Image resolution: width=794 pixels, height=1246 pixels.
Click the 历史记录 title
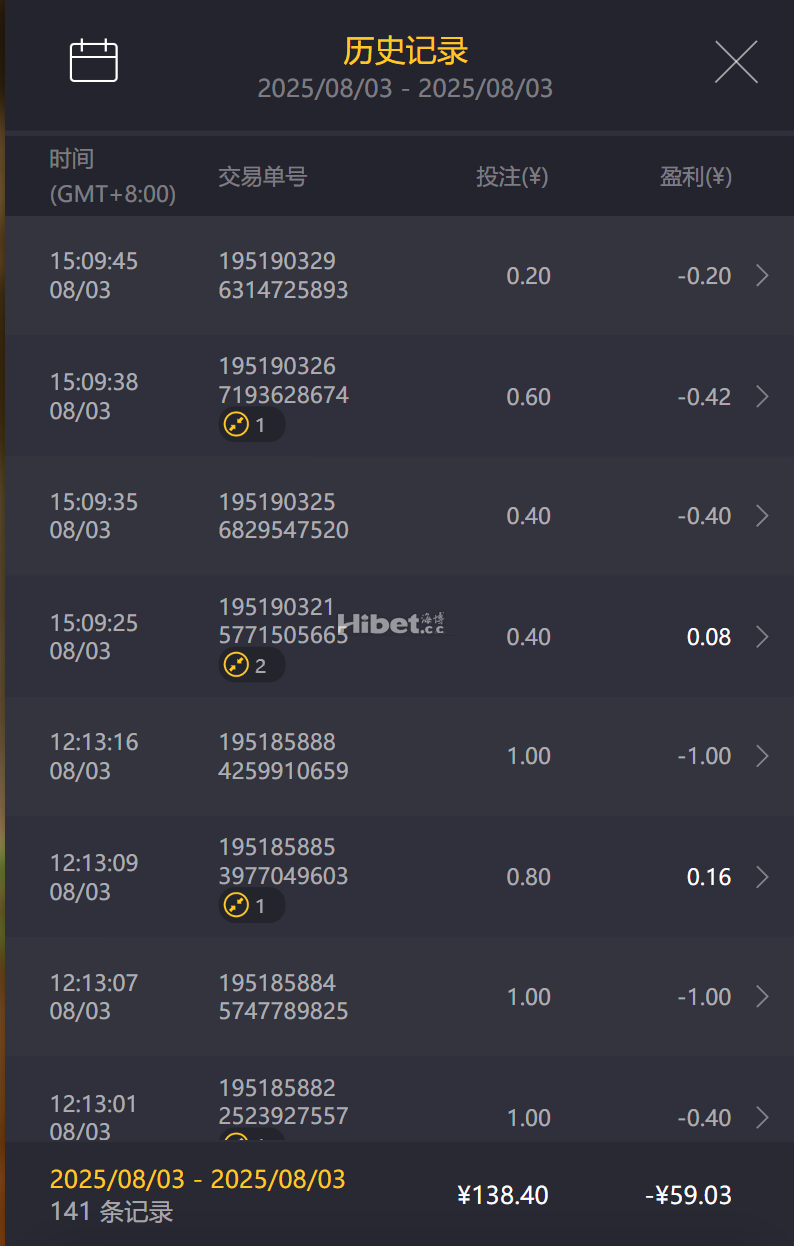click(x=405, y=50)
